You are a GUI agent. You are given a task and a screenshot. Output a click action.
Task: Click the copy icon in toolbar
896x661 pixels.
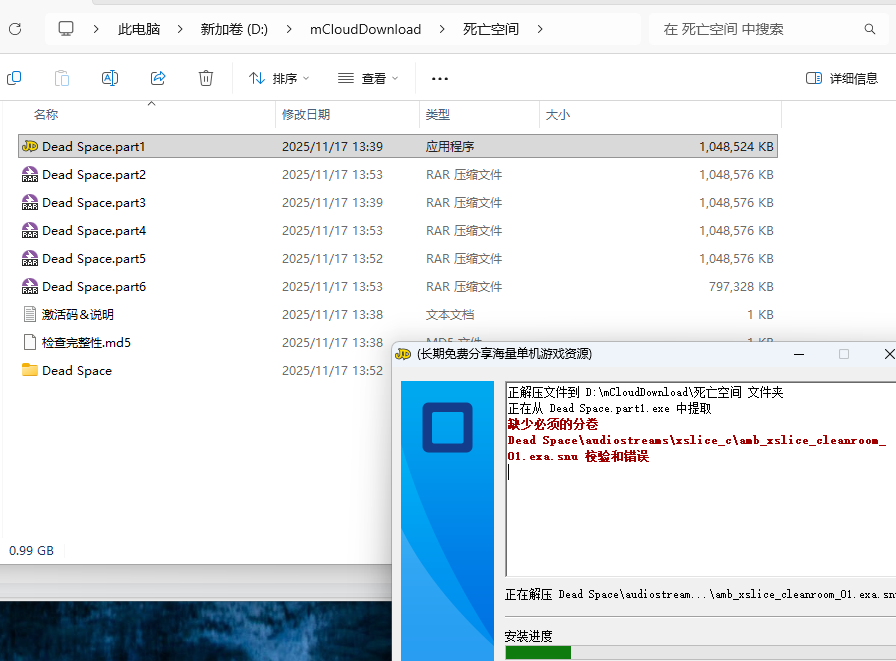click(x=14, y=78)
